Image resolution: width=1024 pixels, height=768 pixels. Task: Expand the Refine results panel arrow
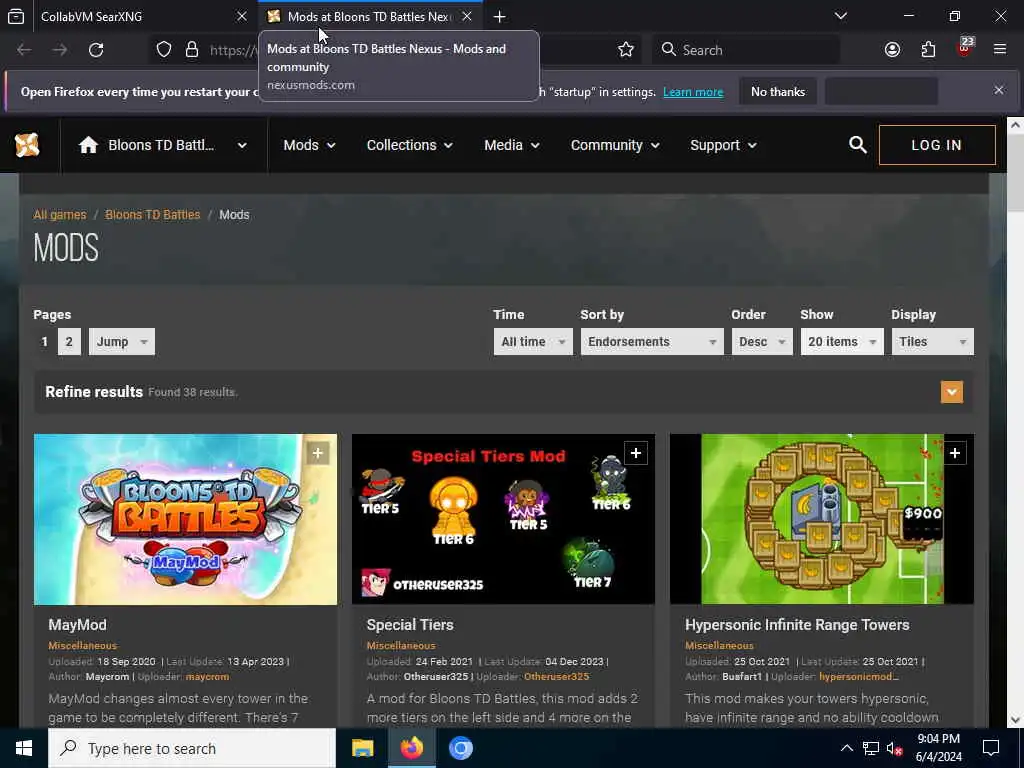(952, 392)
